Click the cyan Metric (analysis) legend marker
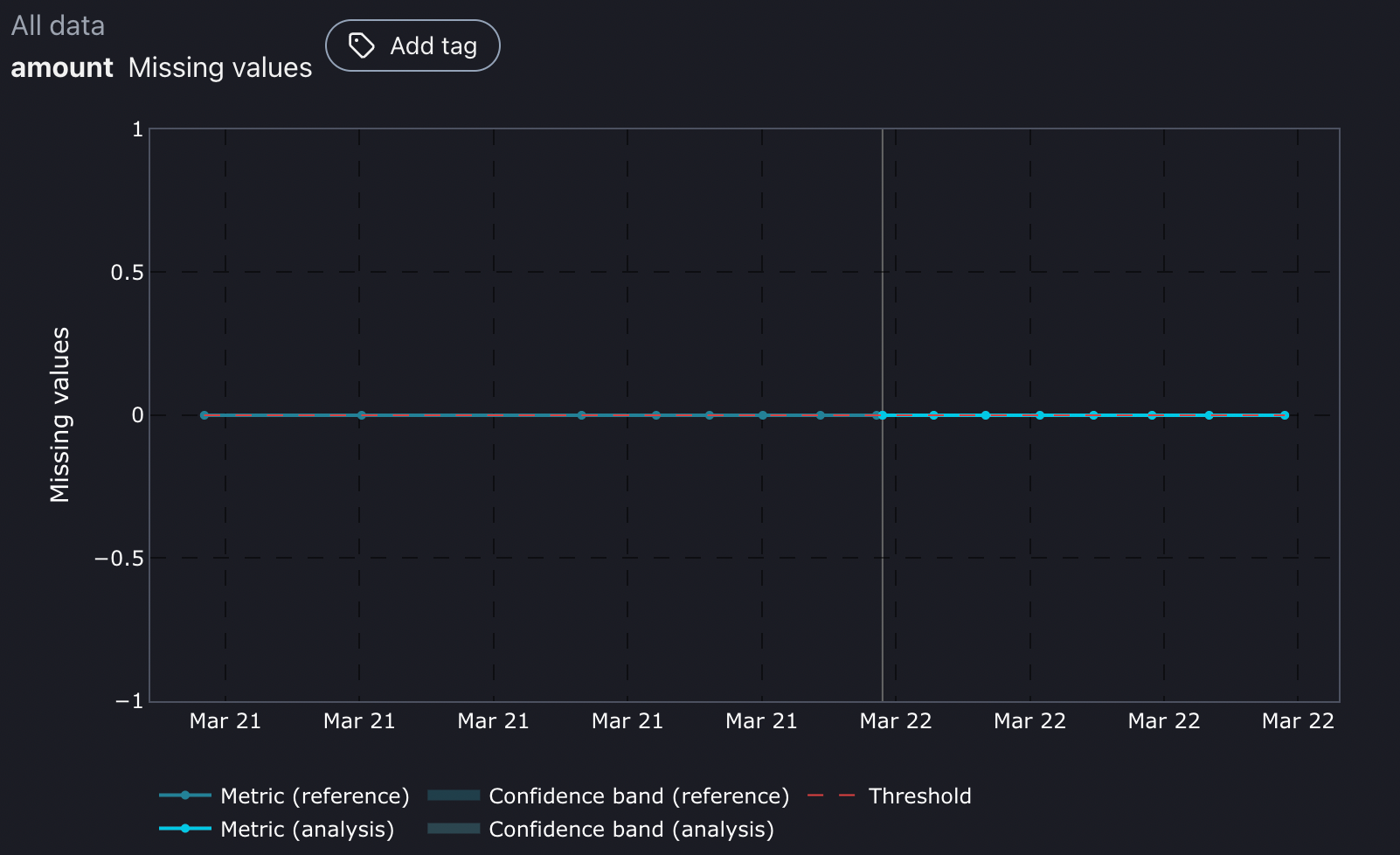The width and height of the screenshot is (1400, 855). point(185,829)
